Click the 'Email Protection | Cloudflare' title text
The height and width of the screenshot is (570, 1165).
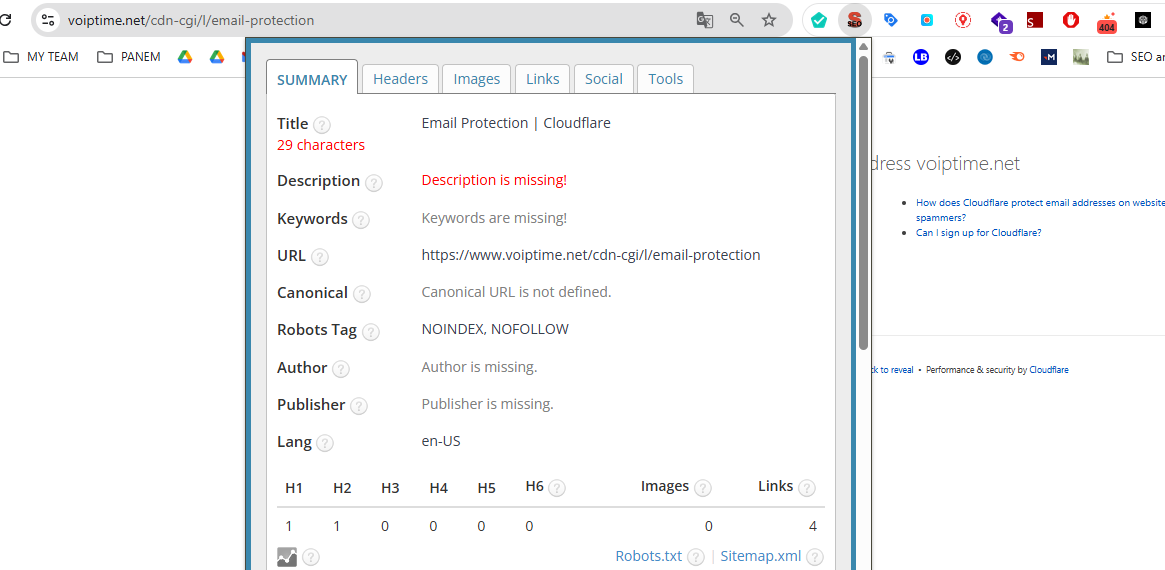click(x=516, y=123)
